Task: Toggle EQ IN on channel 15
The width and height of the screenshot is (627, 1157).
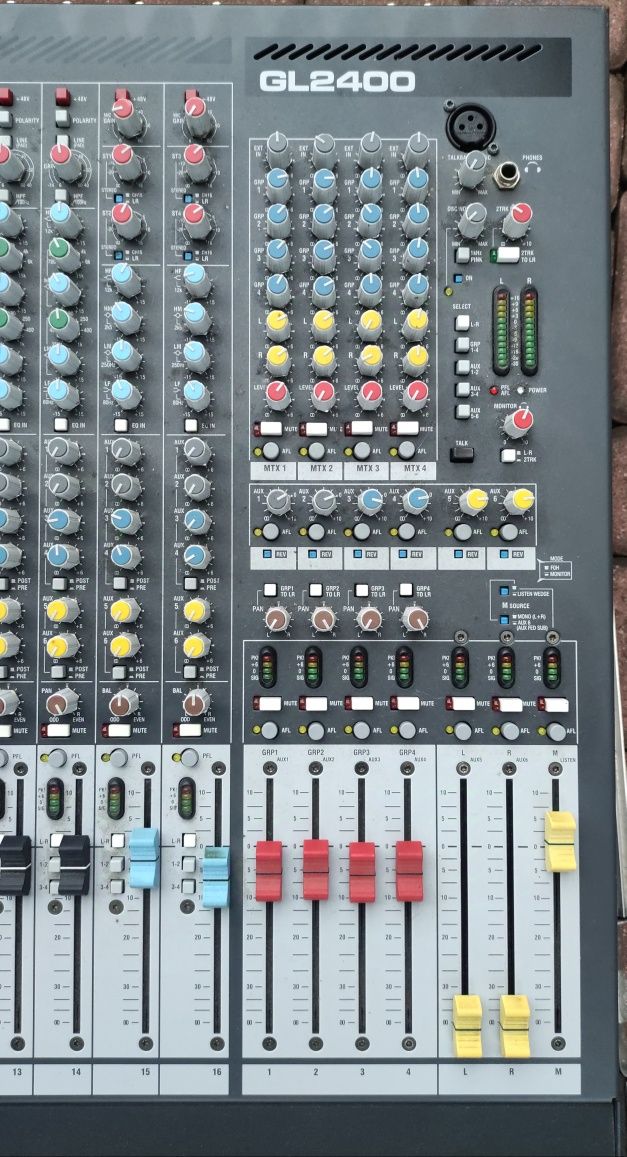Action: (x=122, y=425)
